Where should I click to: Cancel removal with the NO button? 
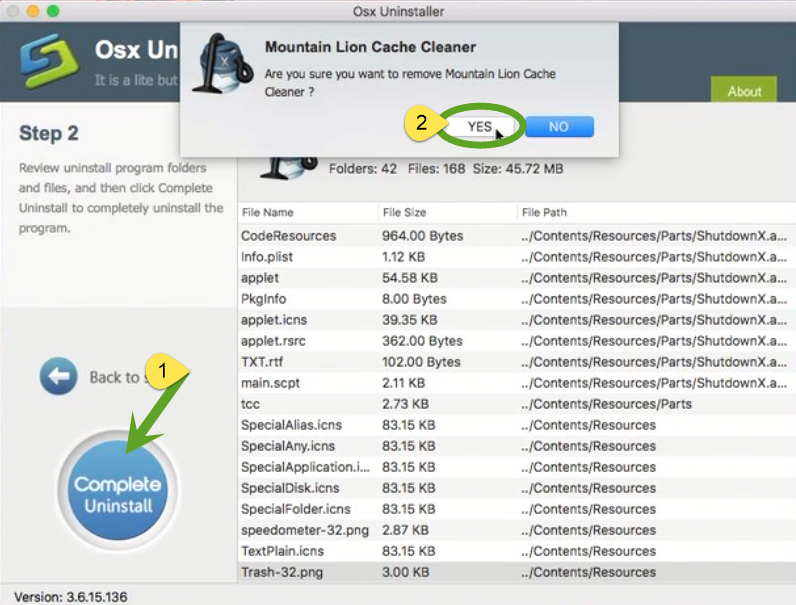point(559,126)
